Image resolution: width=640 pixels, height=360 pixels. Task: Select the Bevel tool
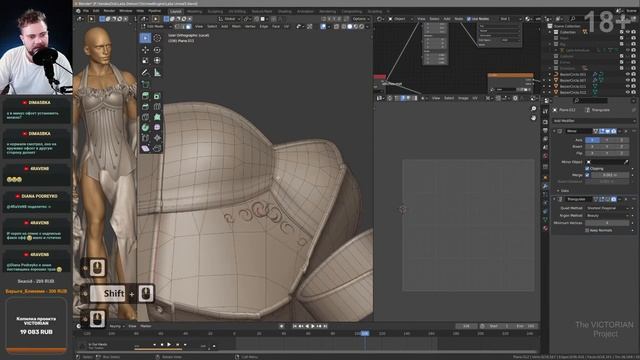pos(145,107)
